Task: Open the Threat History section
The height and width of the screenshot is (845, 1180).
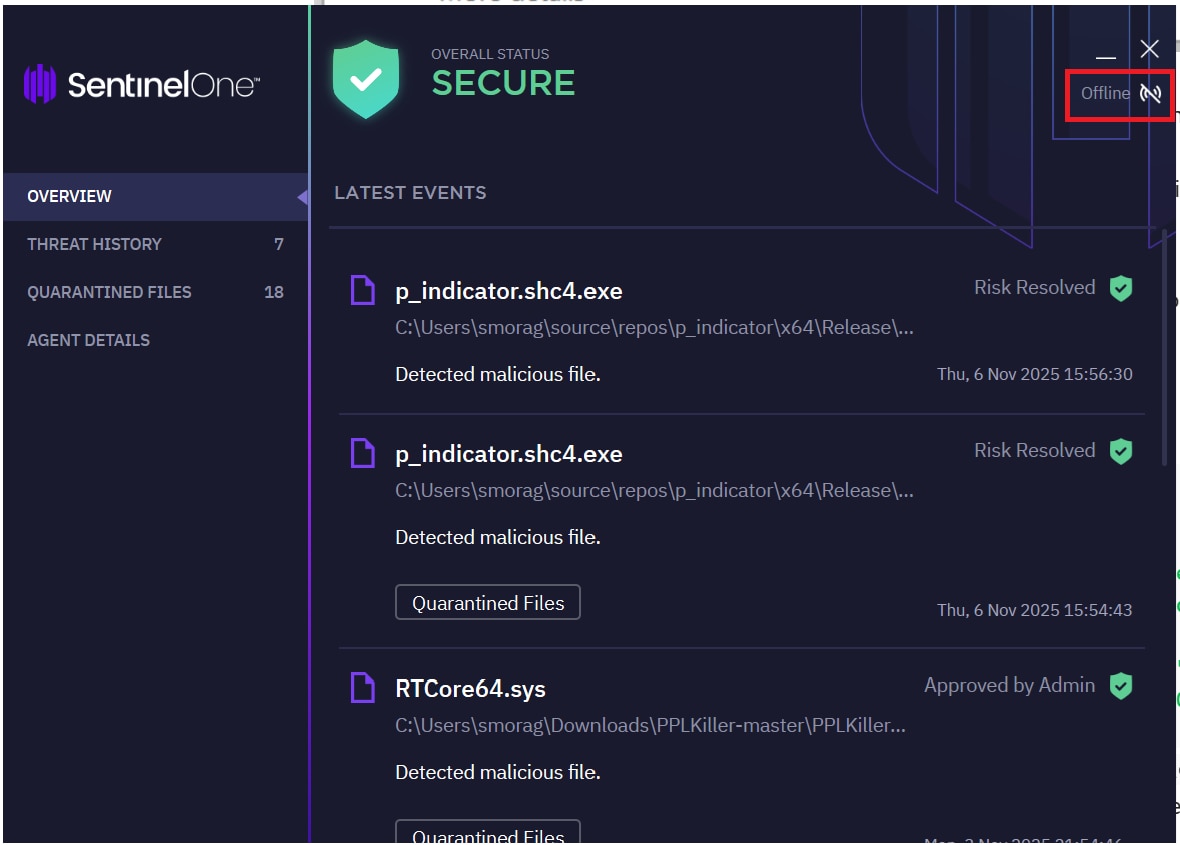Action: pyautogui.click(x=156, y=245)
